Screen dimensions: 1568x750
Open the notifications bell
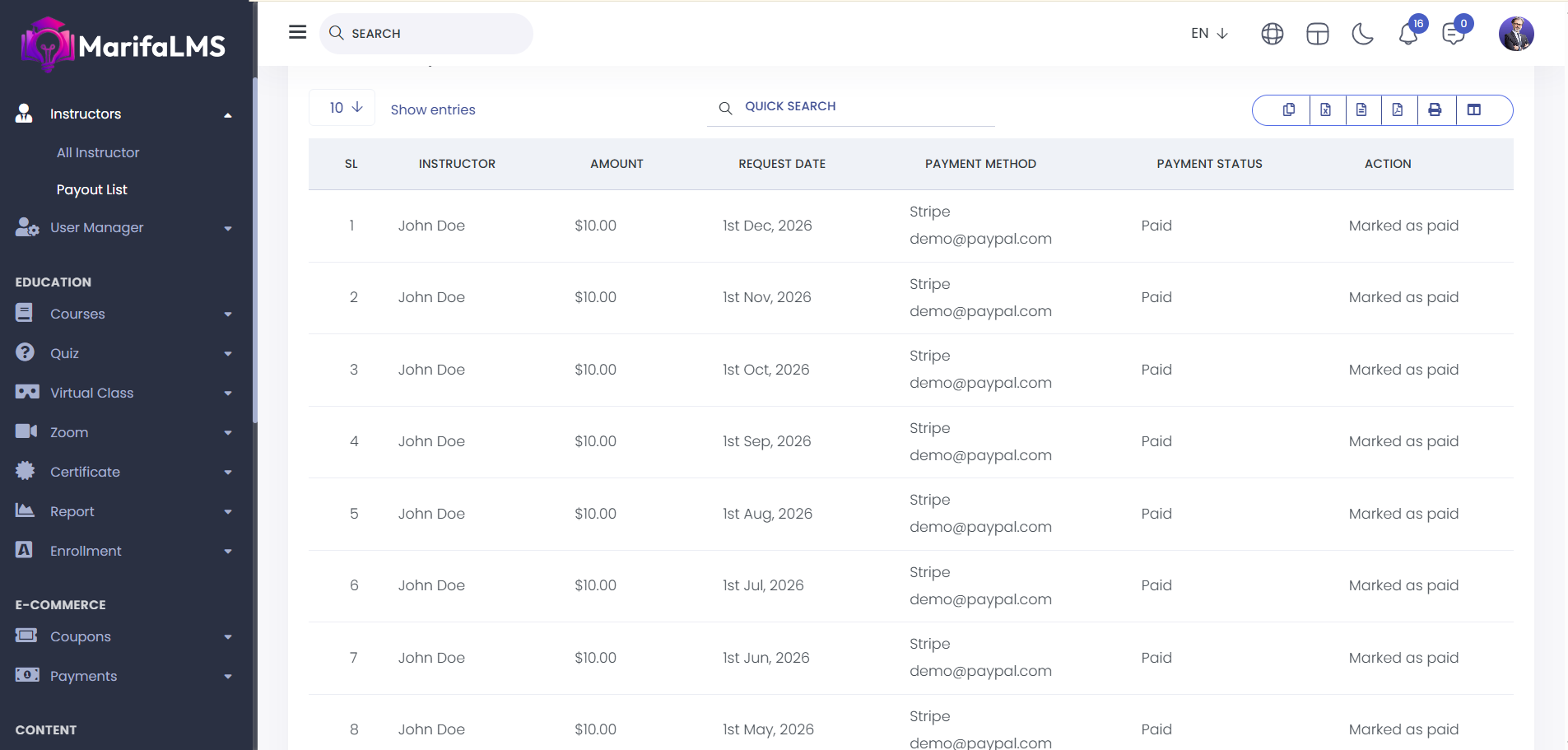1408,35
